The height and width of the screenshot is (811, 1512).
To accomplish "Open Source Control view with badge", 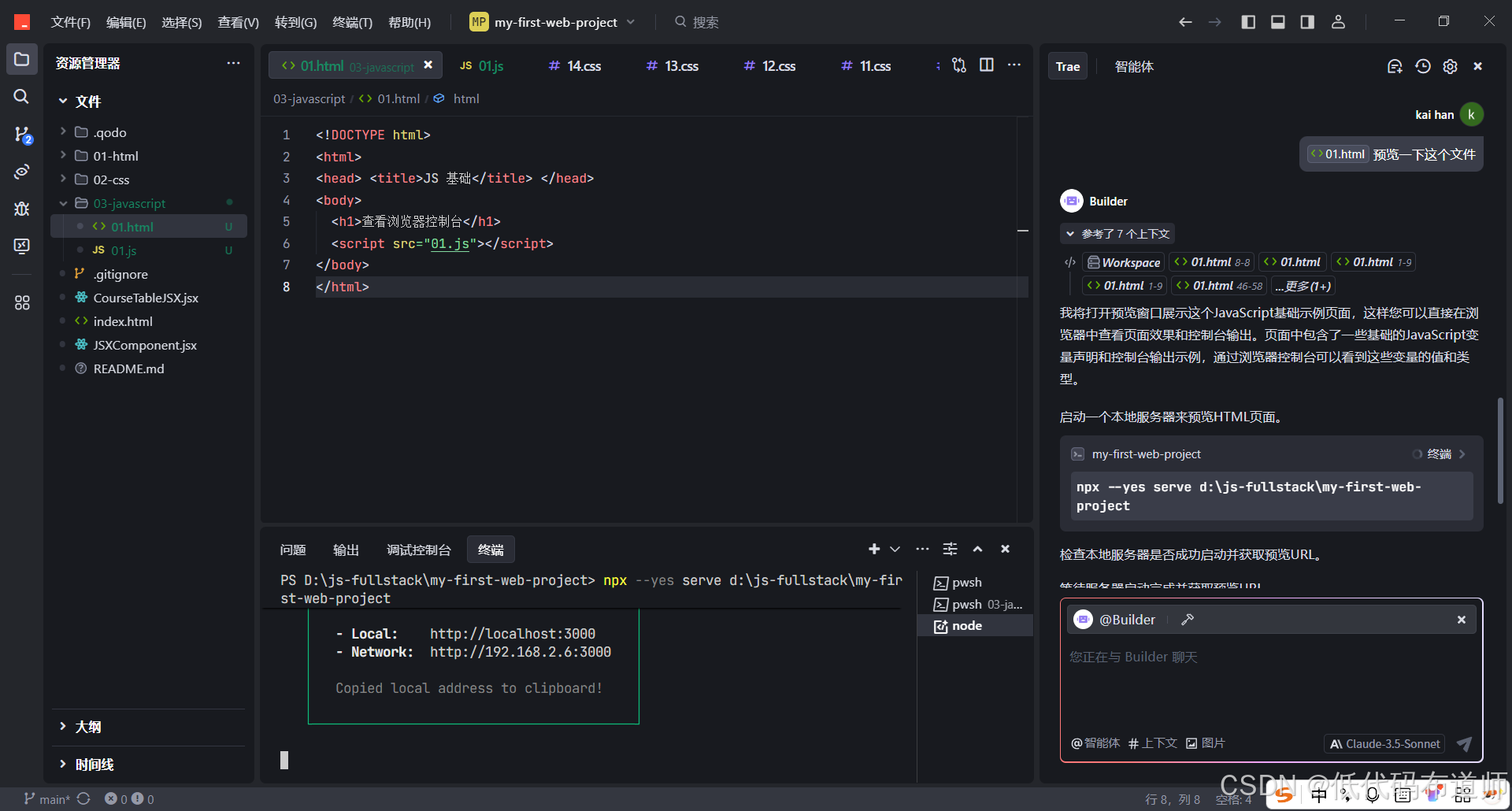I will [x=22, y=135].
